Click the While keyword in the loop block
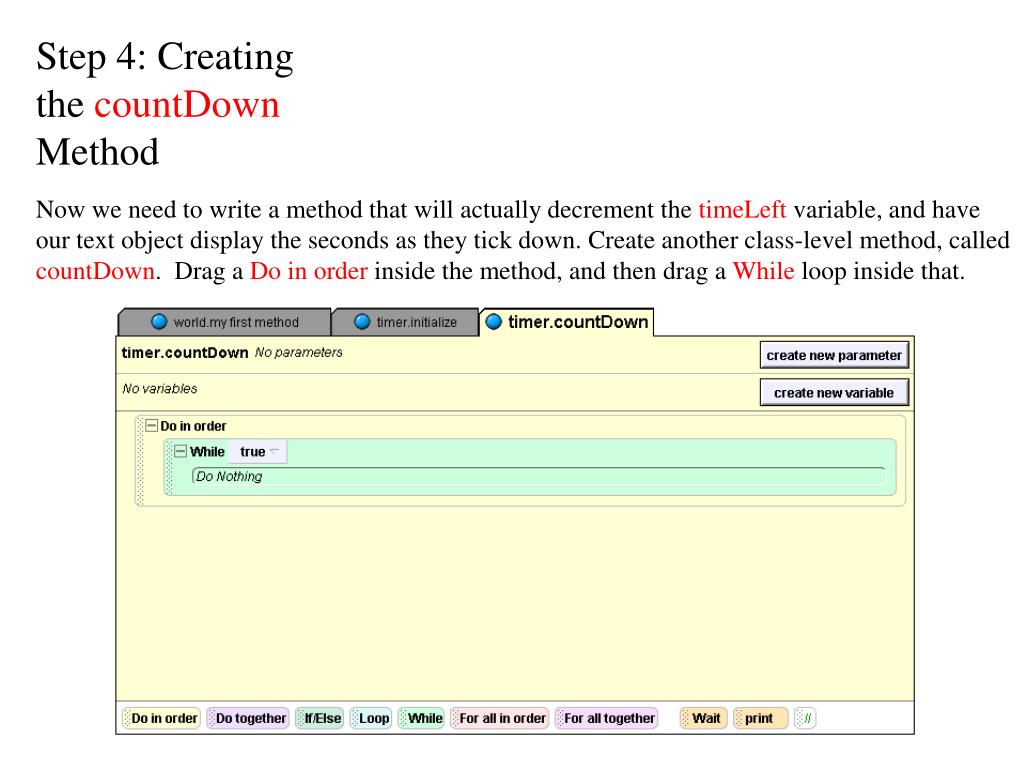1024x768 pixels. click(x=207, y=452)
